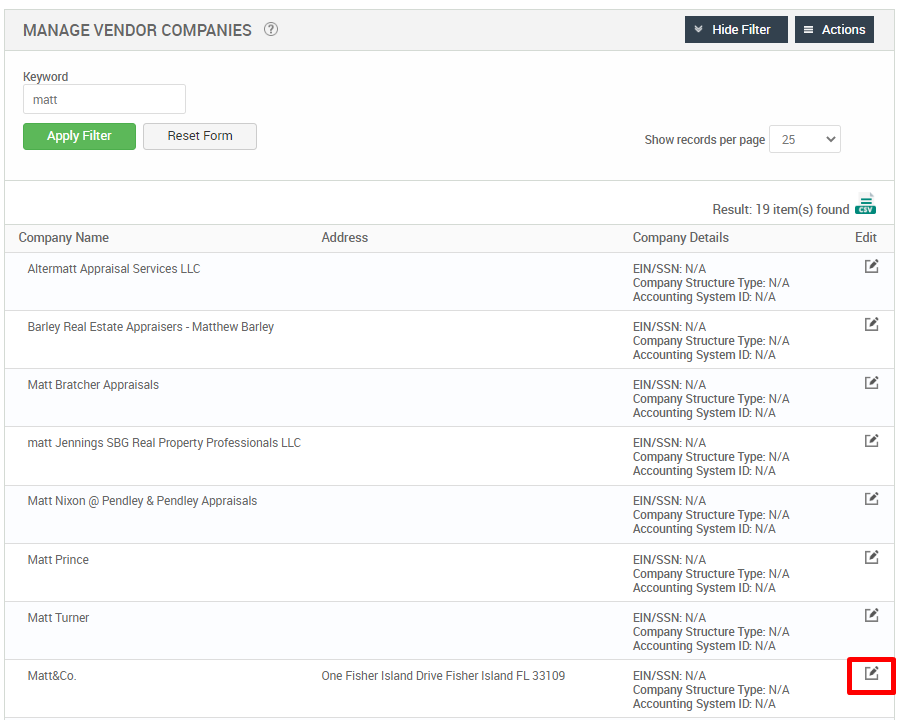Open help for Manage Vendor Companies
911x720 pixels.
pos(270,30)
